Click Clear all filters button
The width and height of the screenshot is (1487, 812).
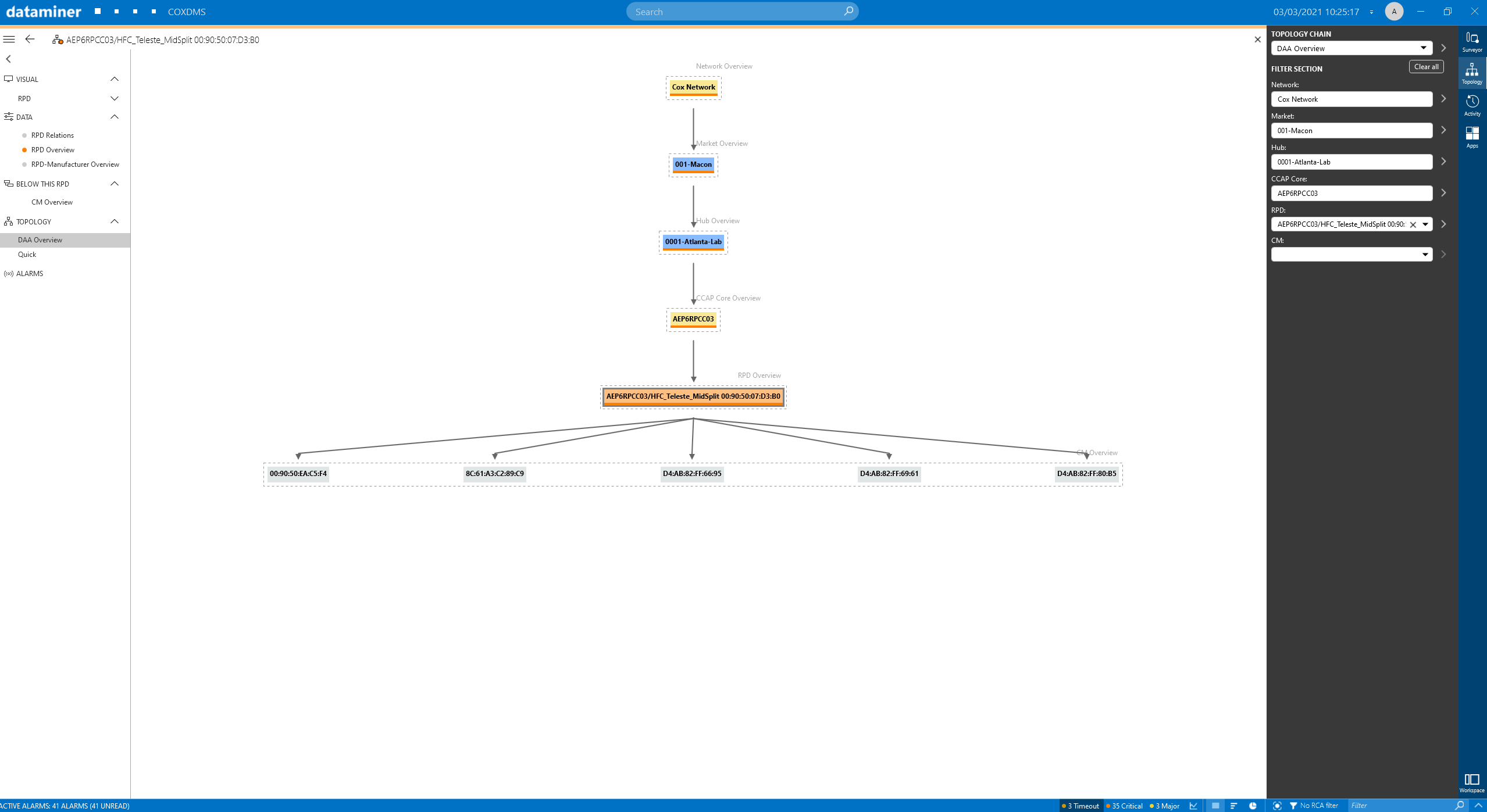pos(1426,66)
